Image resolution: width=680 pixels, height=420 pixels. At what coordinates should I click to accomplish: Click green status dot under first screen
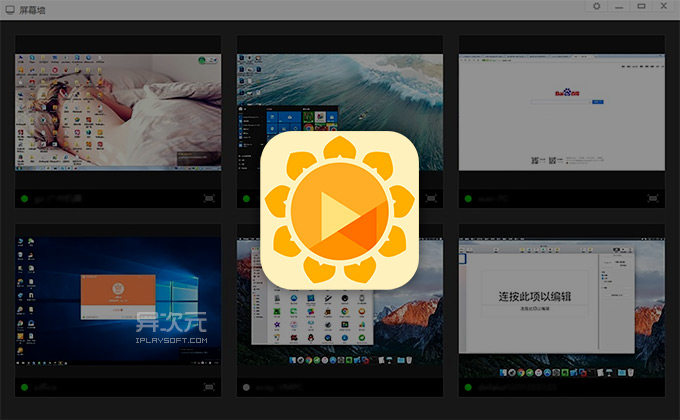(x=23, y=198)
